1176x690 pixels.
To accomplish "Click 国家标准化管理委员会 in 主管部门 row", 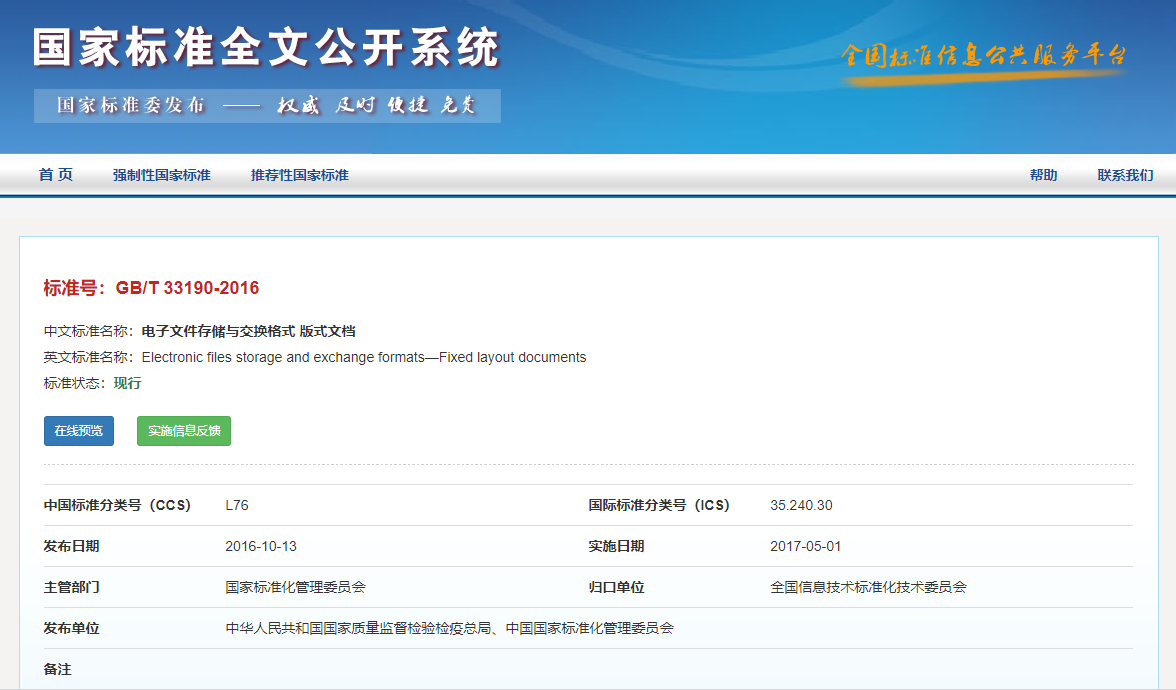I will (x=296, y=587).
